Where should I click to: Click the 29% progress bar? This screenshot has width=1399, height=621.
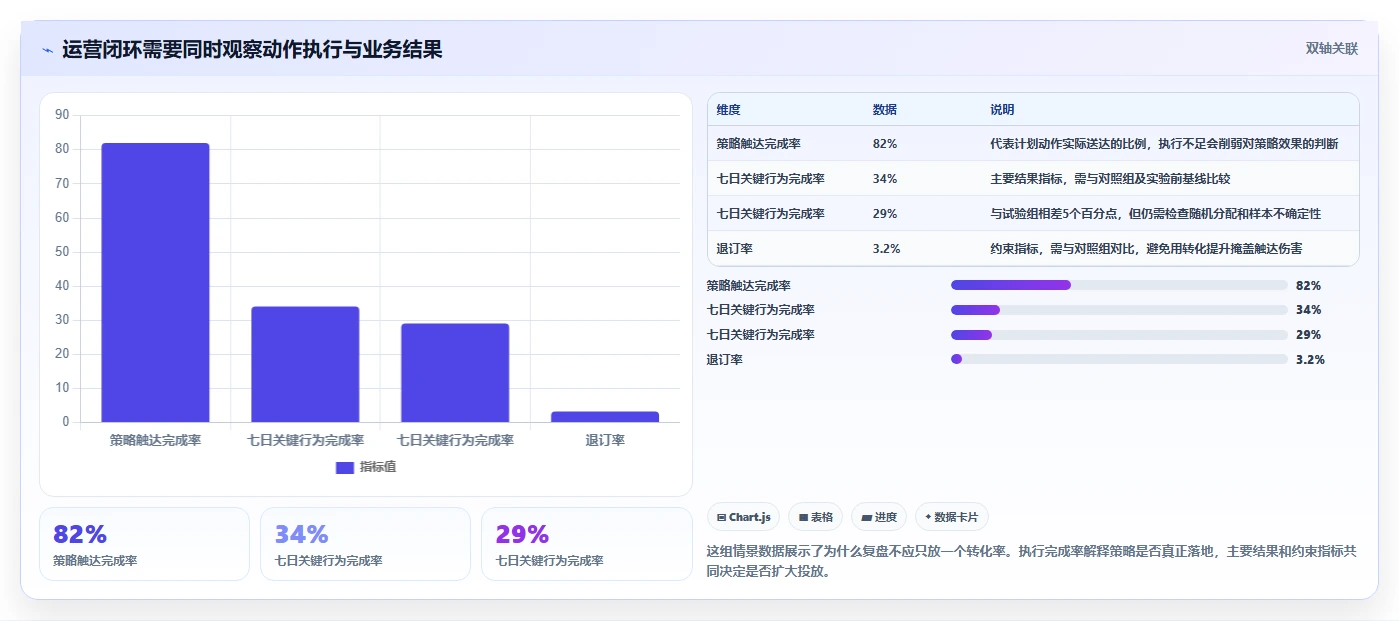pyautogui.click(x=1119, y=335)
